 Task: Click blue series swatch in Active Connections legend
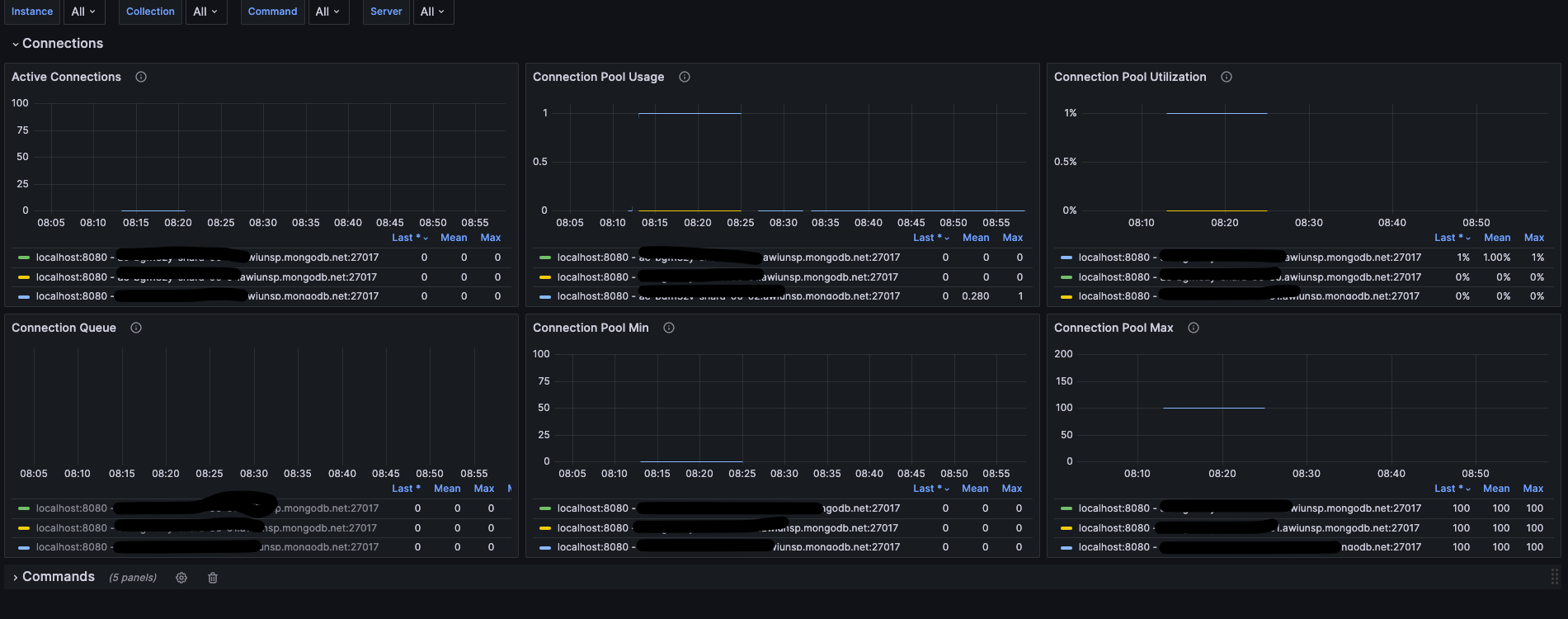click(24, 296)
